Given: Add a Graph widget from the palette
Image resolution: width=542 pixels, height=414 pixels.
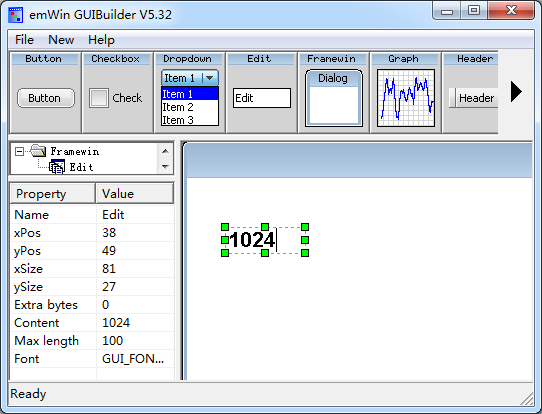Looking at the screenshot, I should 405,93.
